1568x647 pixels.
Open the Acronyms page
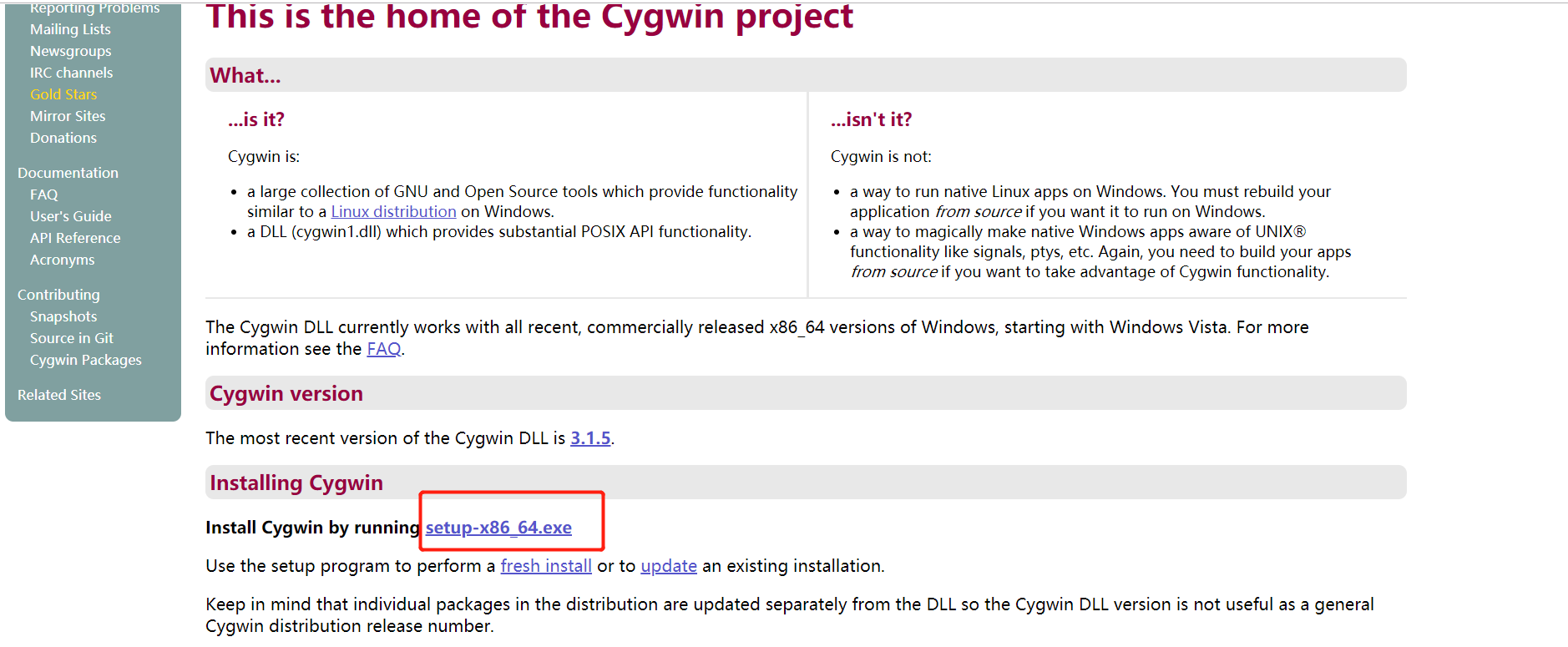click(x=62, y=259)
